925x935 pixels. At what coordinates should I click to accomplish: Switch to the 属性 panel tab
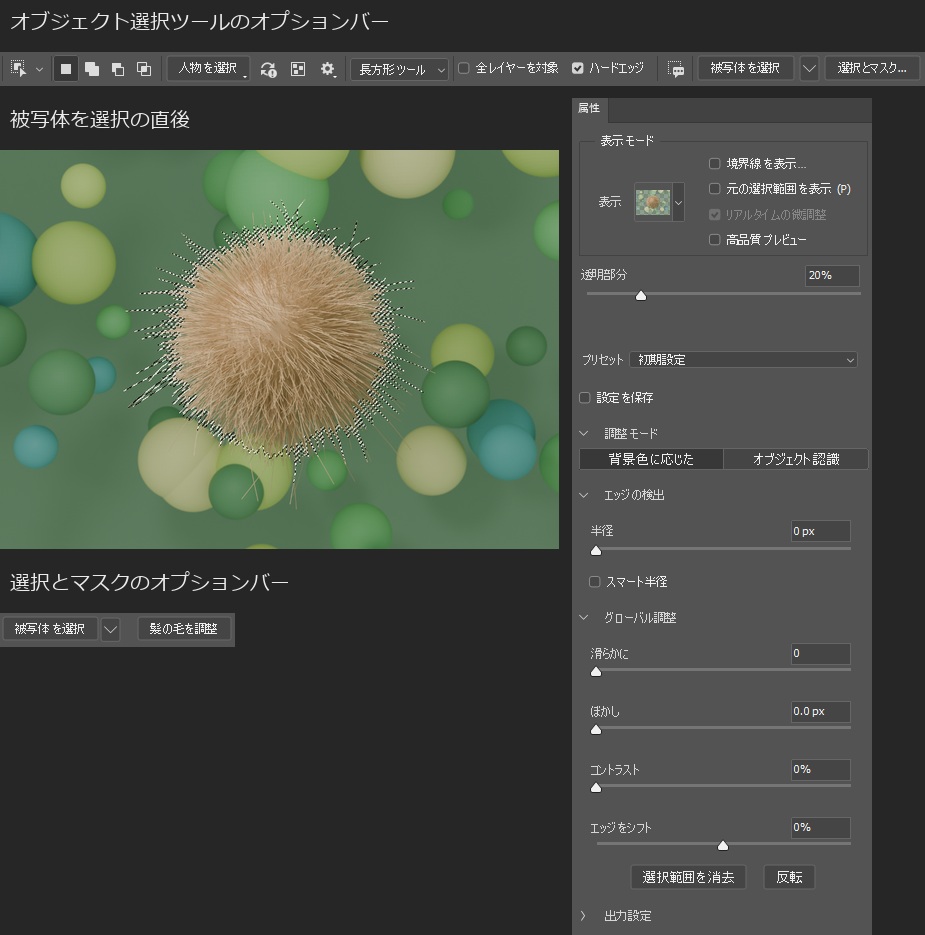pyautogui.click(x=589, y=109)
